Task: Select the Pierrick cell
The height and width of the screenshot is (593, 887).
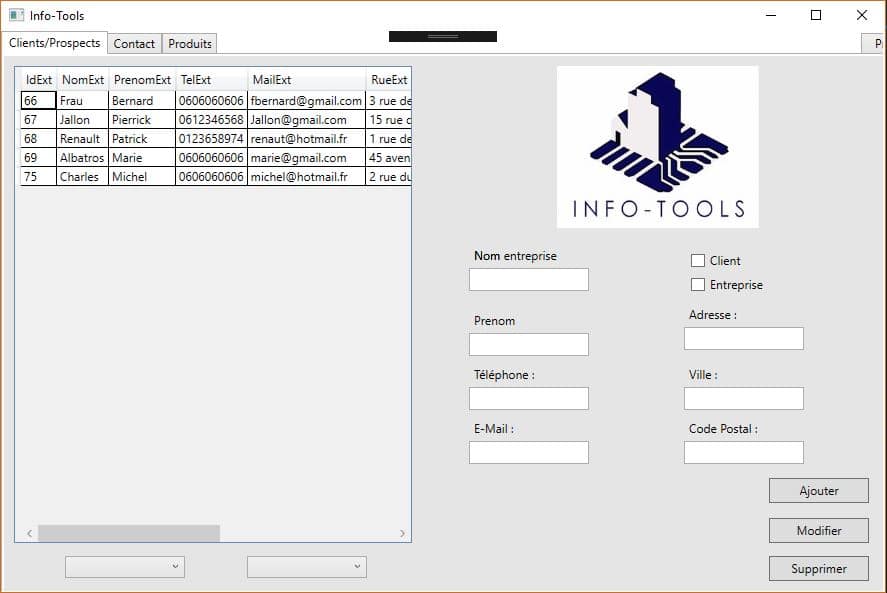Action: 142,119
